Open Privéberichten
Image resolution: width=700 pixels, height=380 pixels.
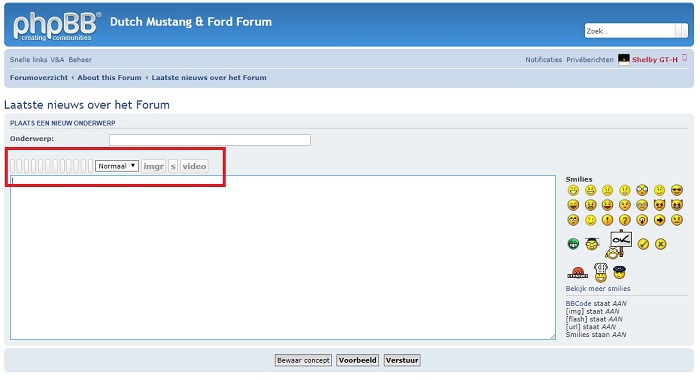pos(590,59)
